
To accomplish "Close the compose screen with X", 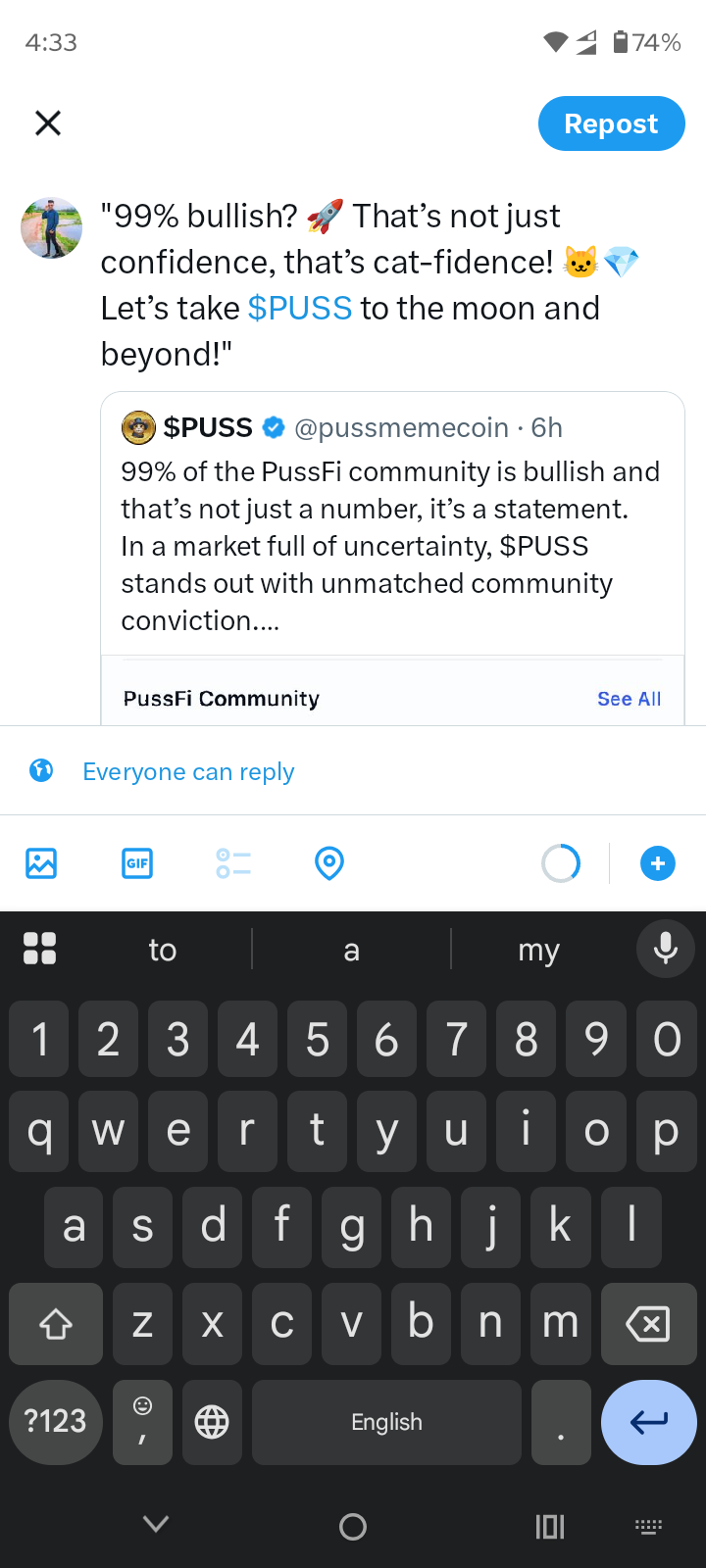I will coord(48,122).
